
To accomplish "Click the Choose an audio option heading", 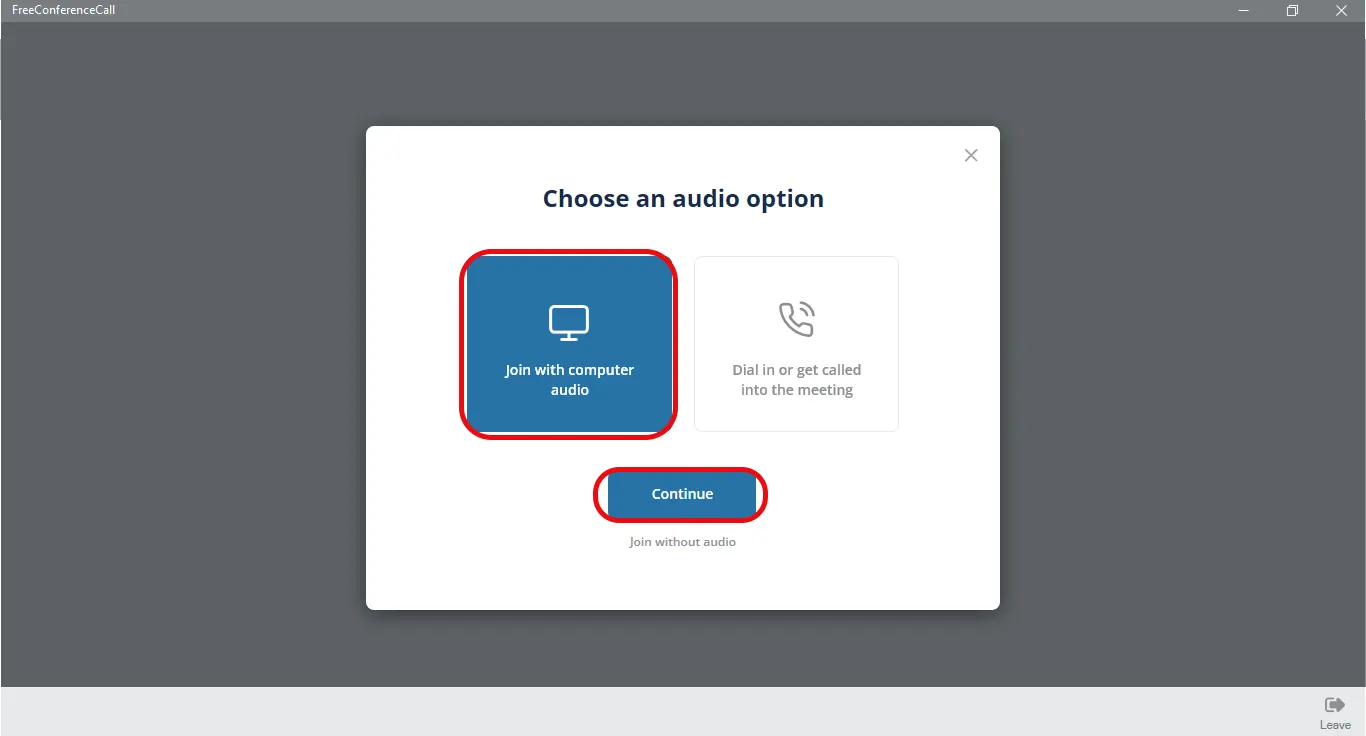I will pos(682,198).
